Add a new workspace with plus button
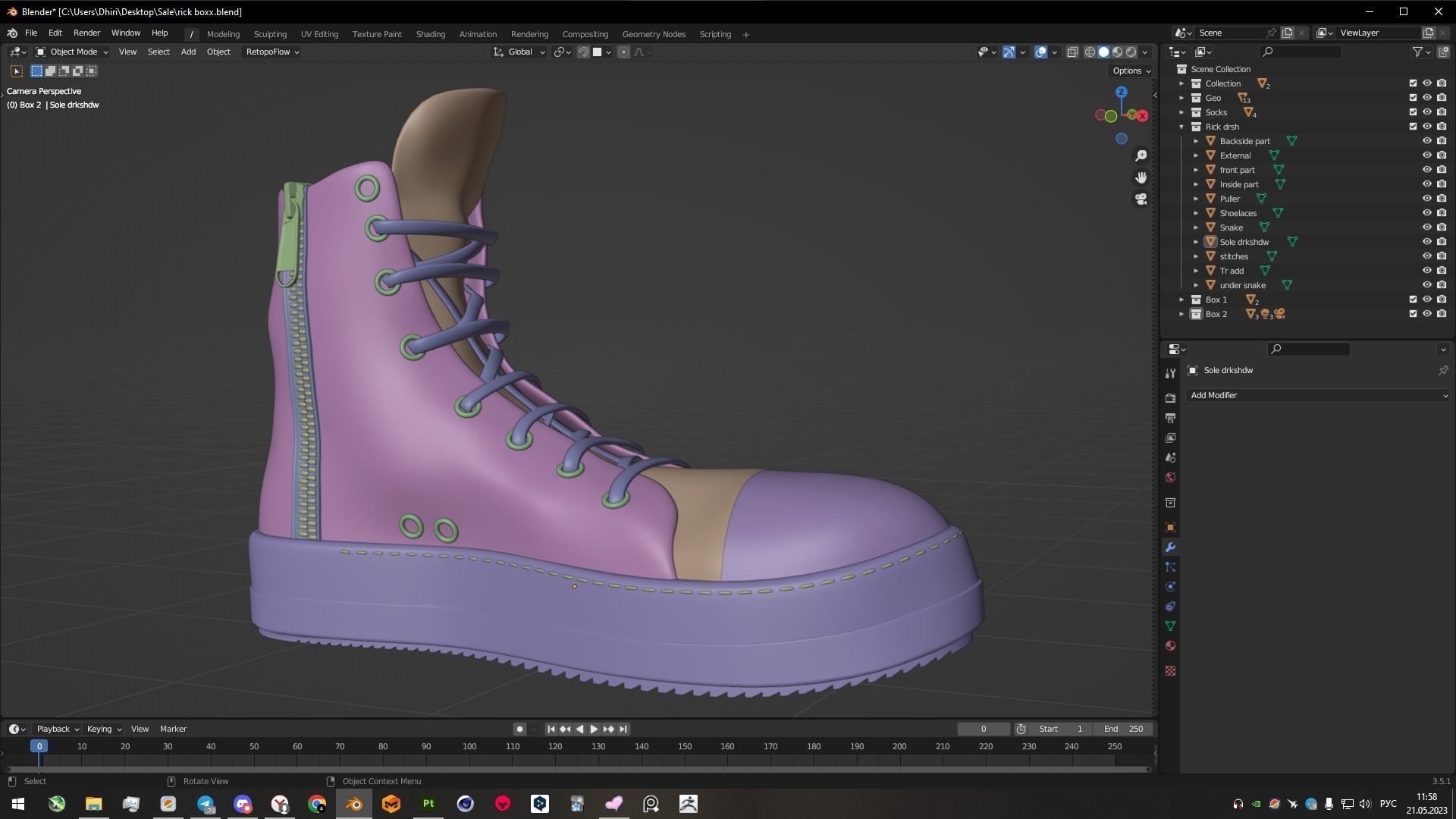This screenshot has width=1456, height=819. coord(745,35)
